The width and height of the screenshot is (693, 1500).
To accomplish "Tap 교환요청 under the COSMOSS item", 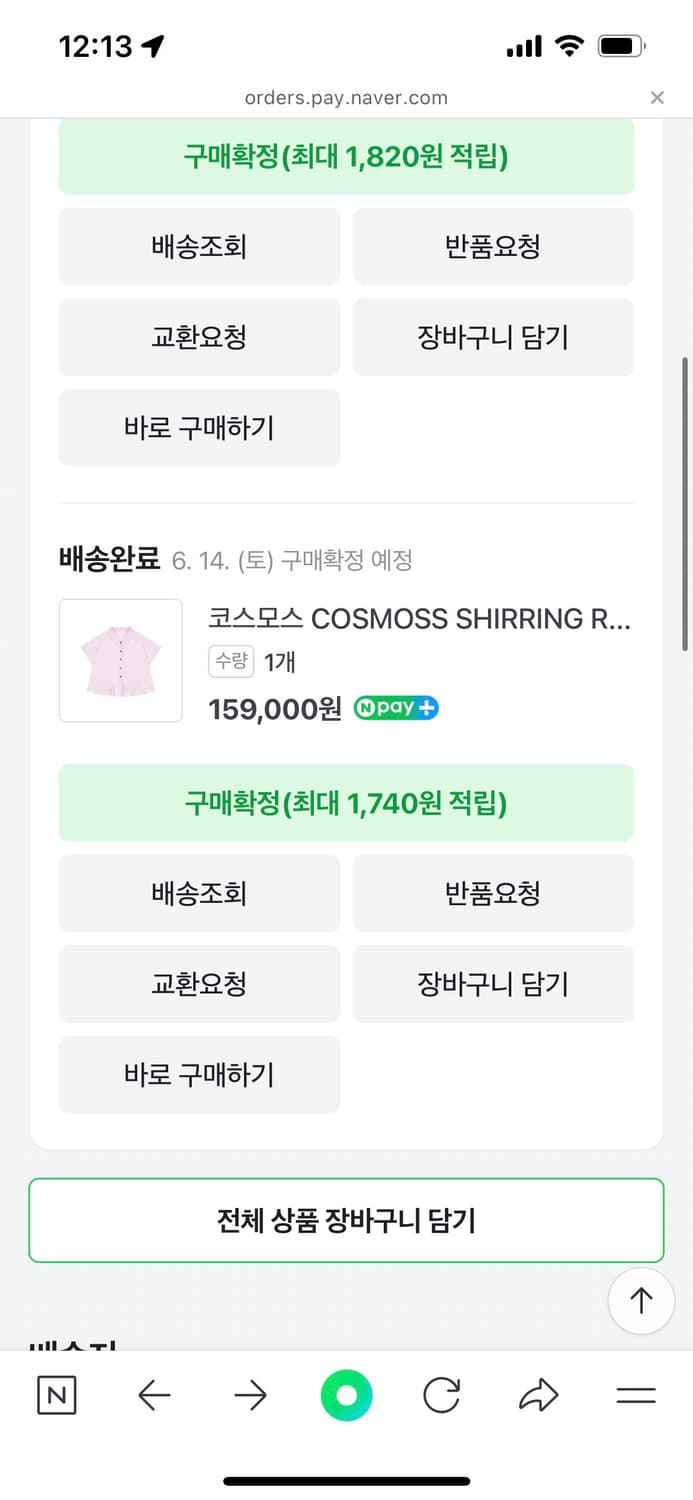I will point(199,984).
